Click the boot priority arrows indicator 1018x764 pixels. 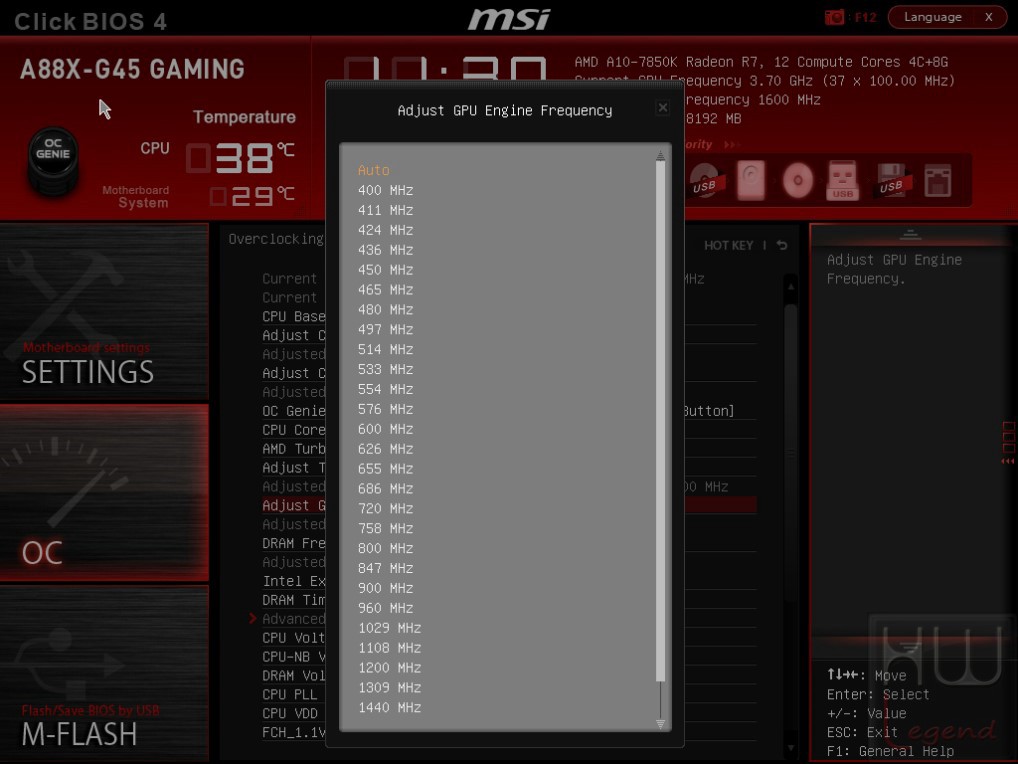731,145
